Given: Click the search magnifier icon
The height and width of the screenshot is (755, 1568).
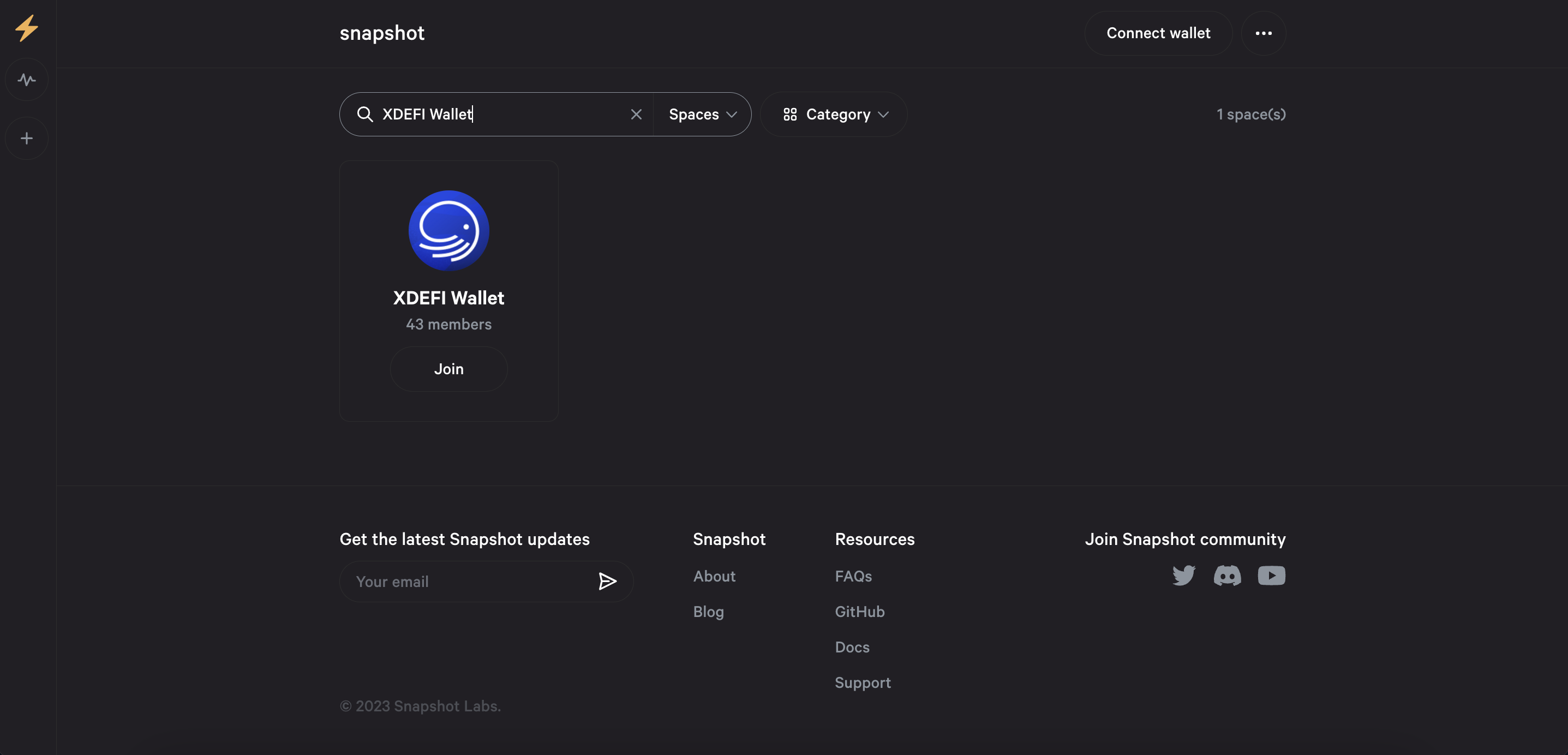Looking at the screenshot, I should [364, 115].
